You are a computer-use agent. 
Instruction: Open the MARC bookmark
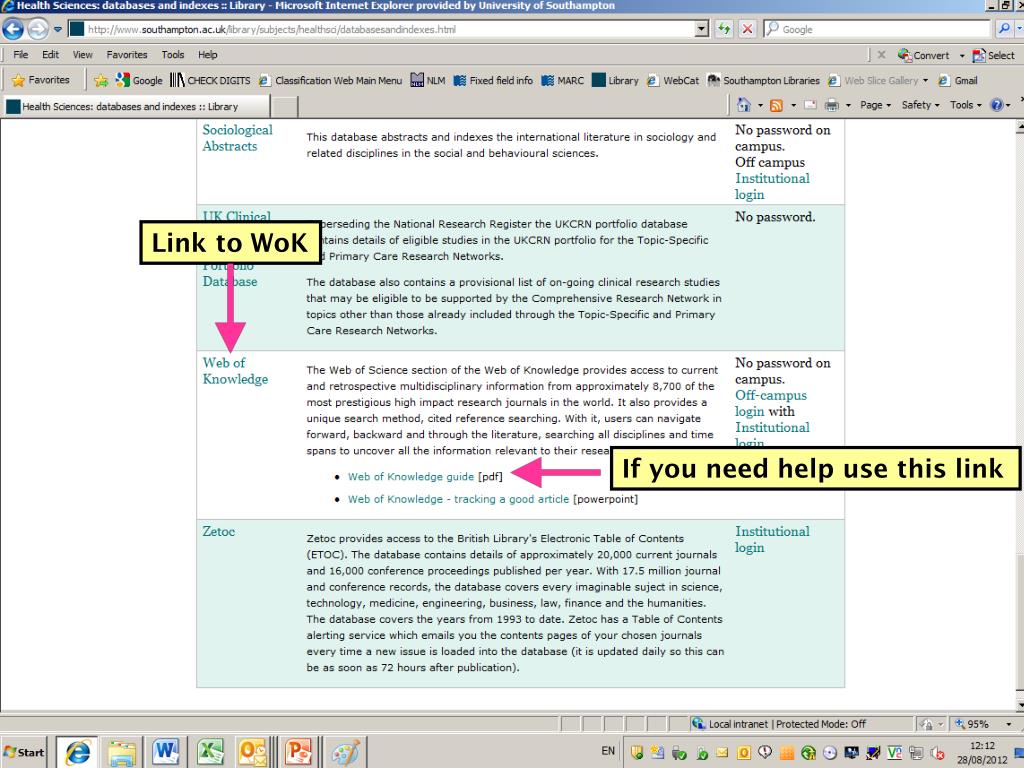click(562, 80)
